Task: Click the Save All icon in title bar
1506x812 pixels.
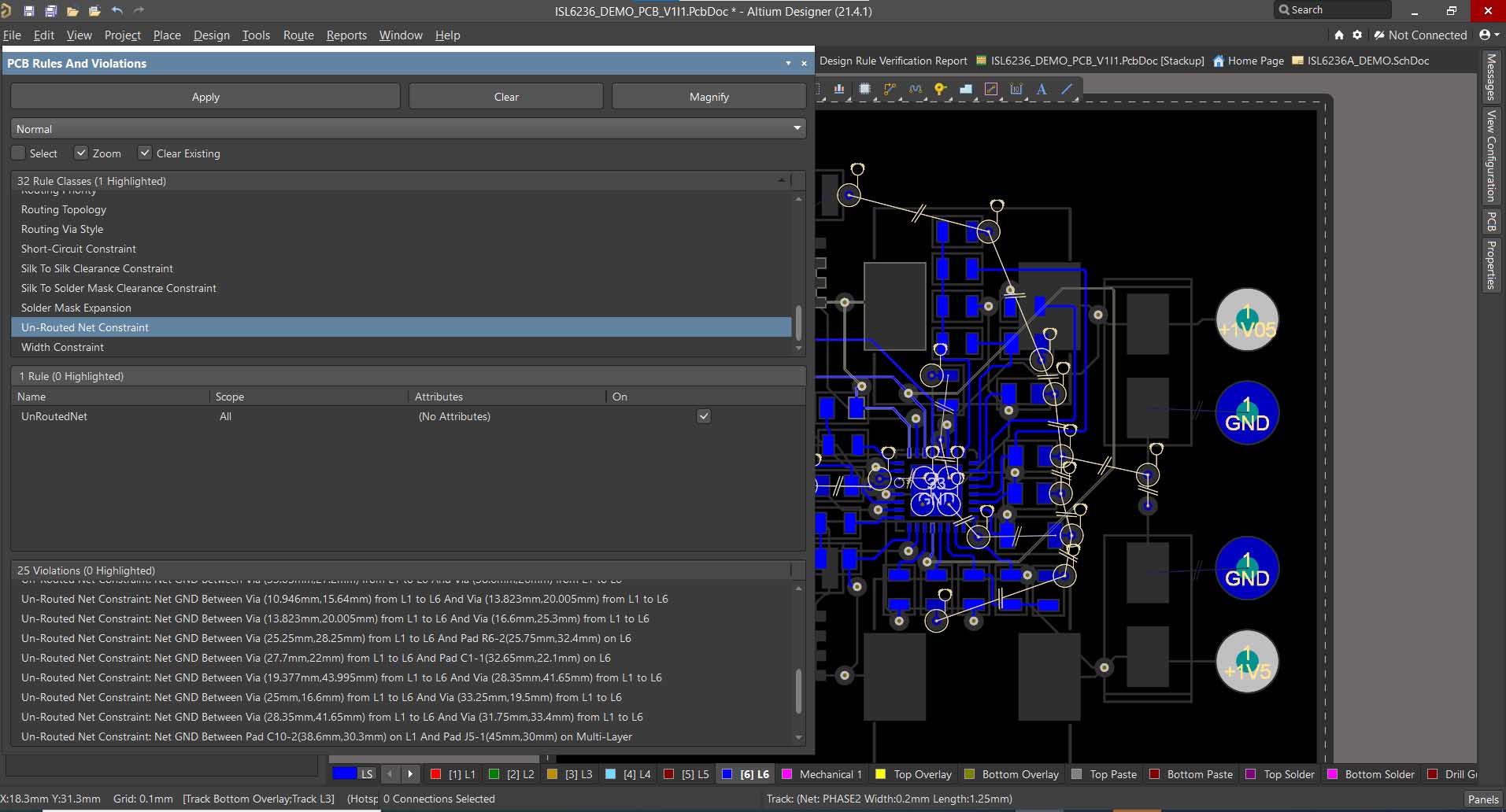Action: click(50, 11)
